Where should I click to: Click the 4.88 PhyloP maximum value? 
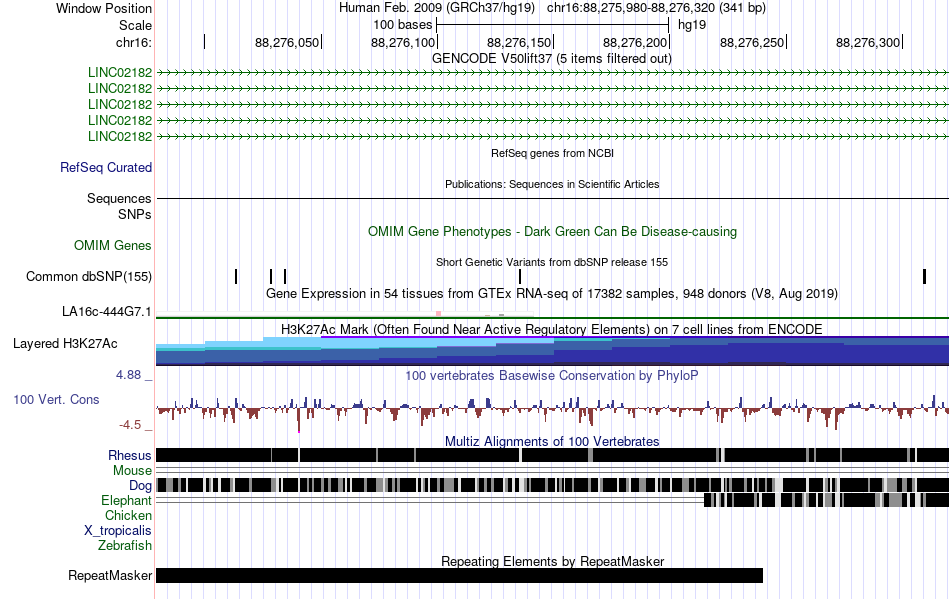tap(128, 375)
